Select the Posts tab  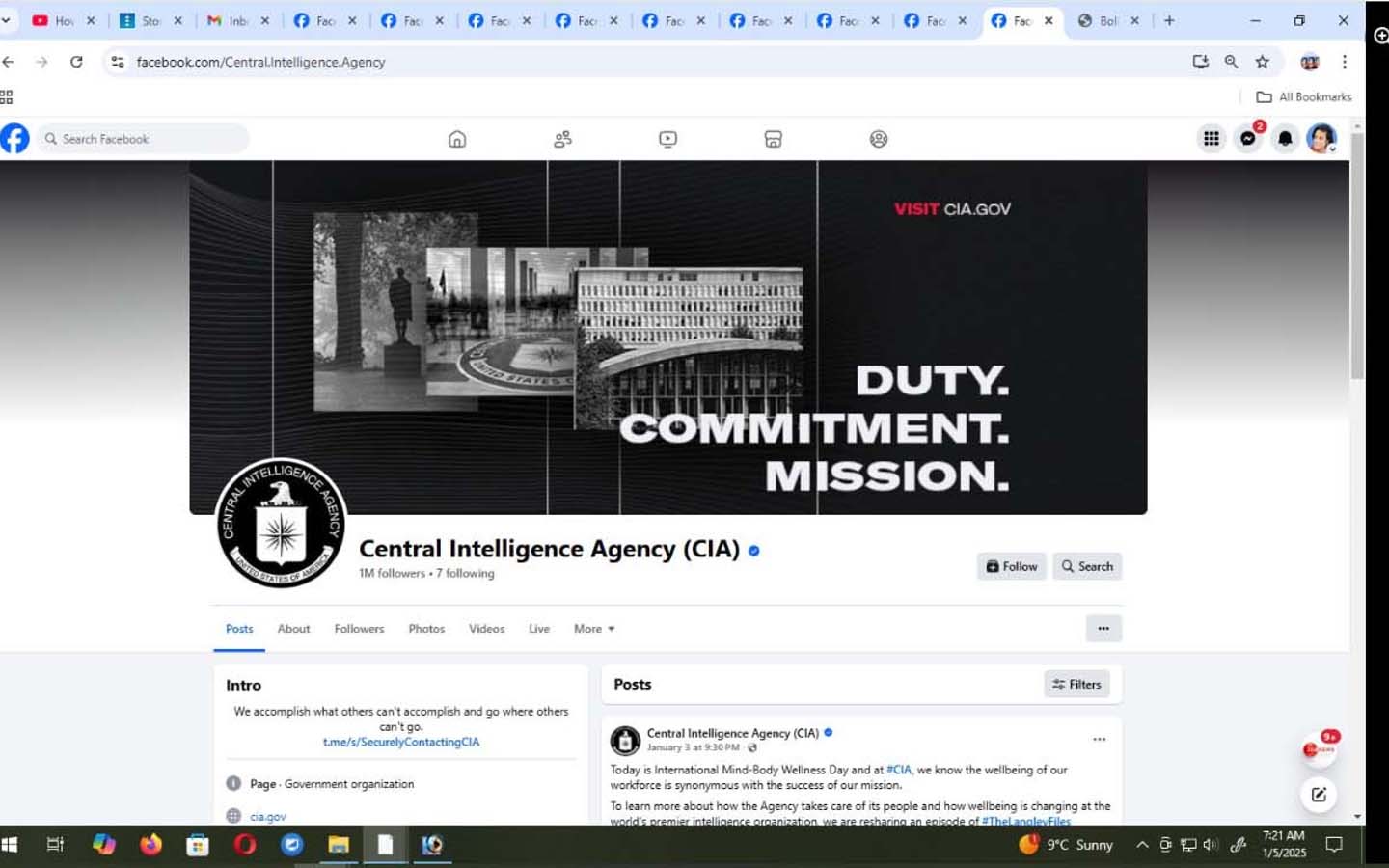tap(239, 629)
